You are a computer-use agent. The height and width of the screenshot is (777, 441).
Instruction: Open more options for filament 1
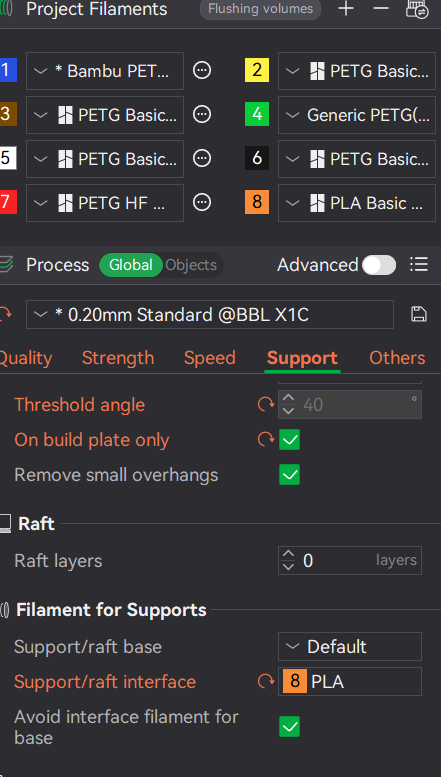(202, 71)
